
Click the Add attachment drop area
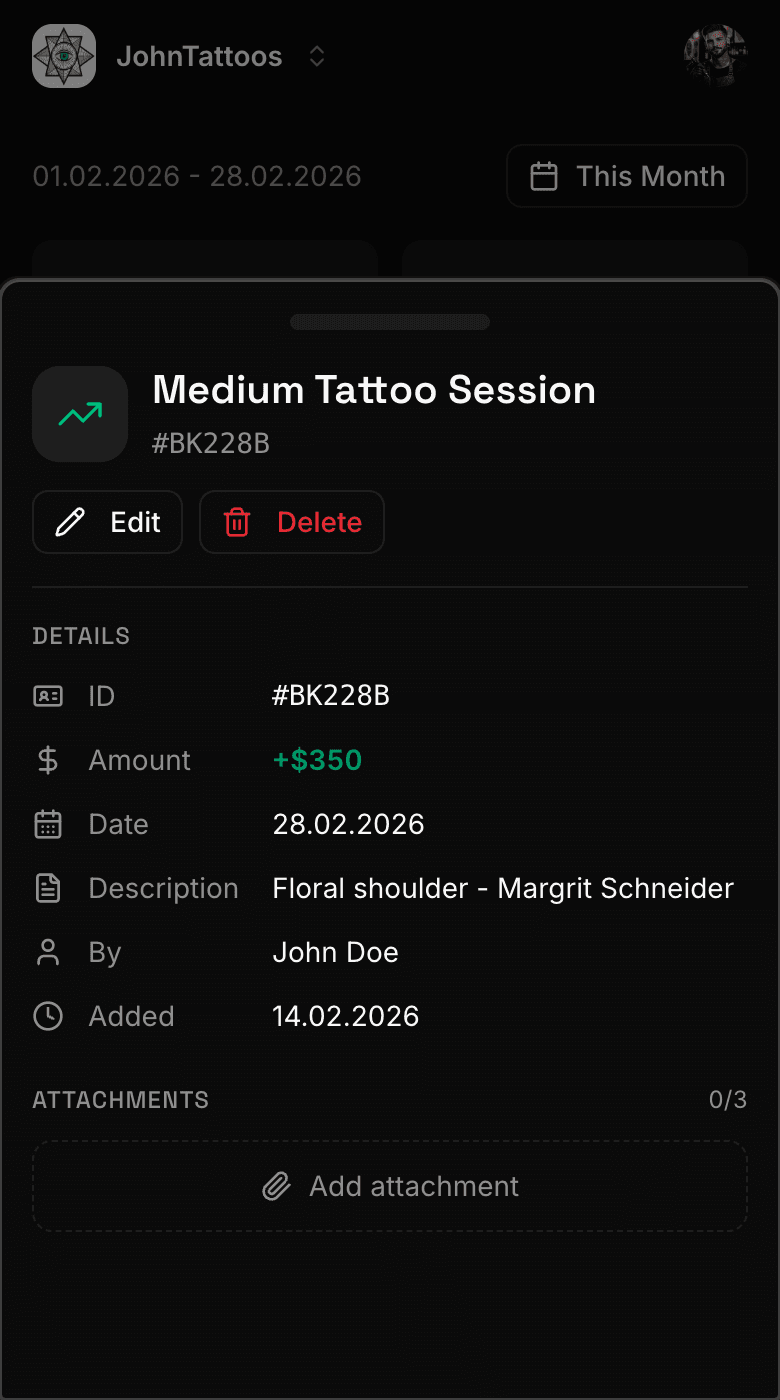click(x=390, y=1186)
